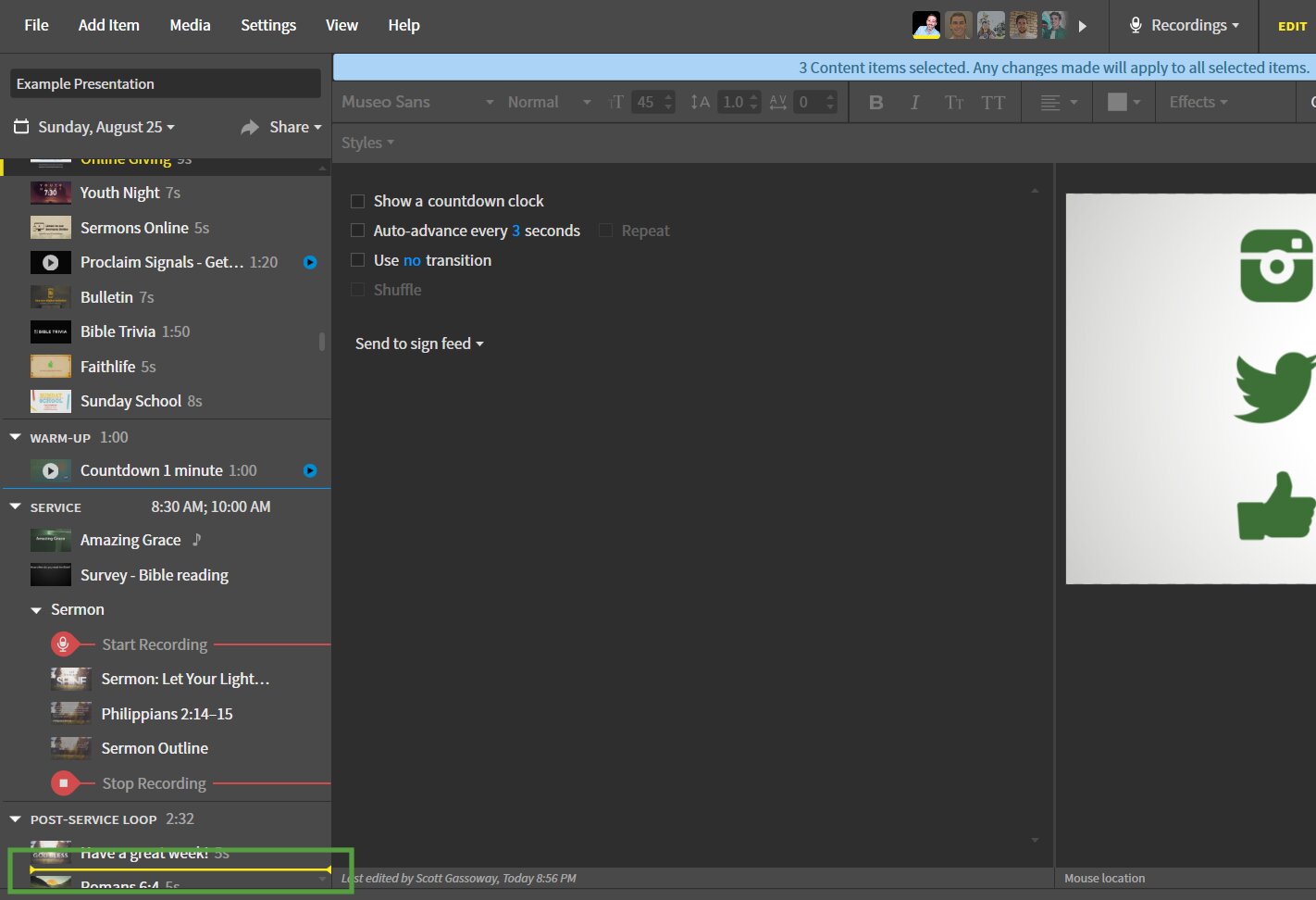The image size is (1316, 900).
Task: Click blue circle icon on Countdown 1 minute row
Action: [x=310, y=470]
